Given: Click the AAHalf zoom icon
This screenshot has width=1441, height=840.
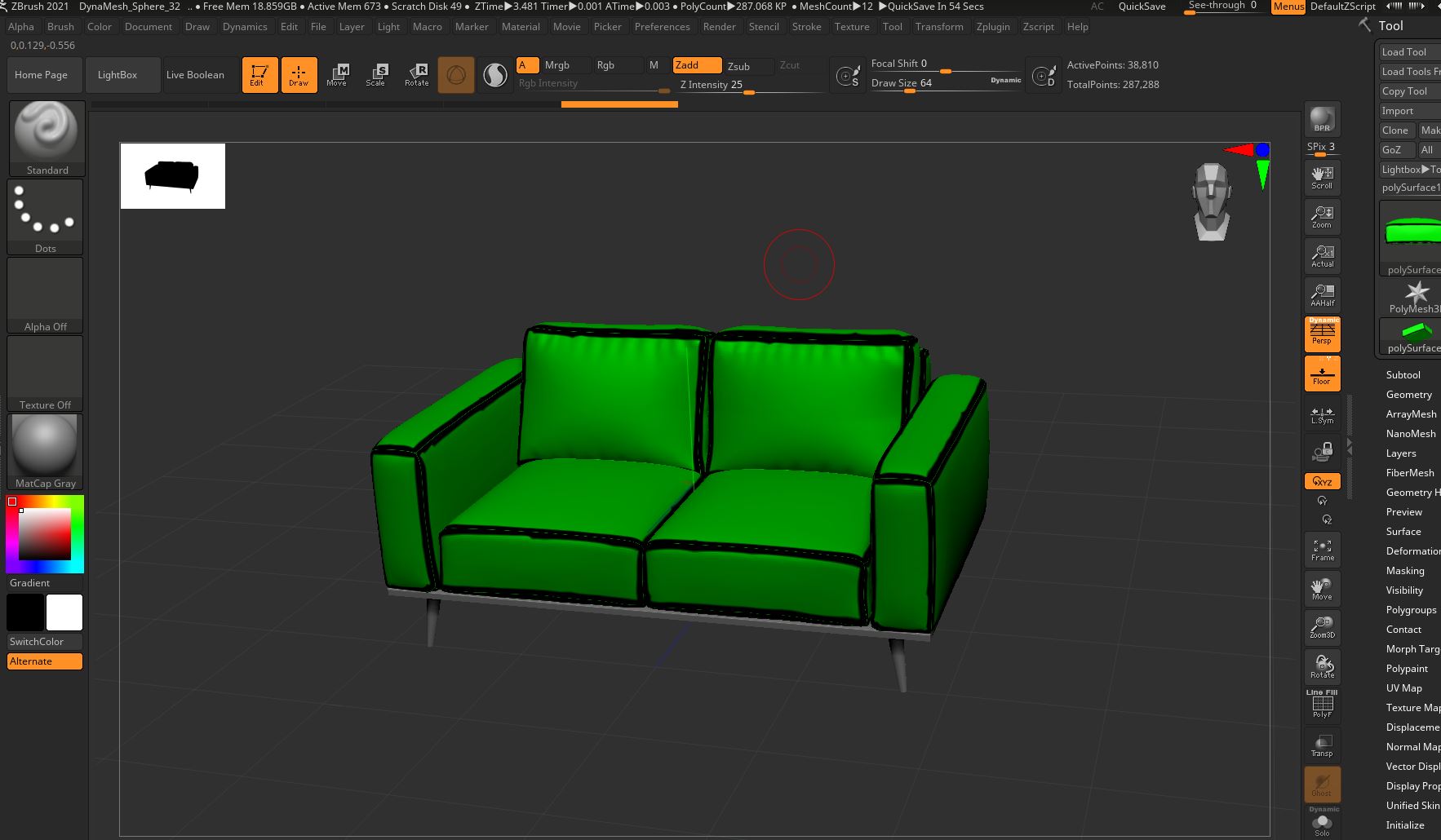Looking at the screenshot, I should (1322, 295).
